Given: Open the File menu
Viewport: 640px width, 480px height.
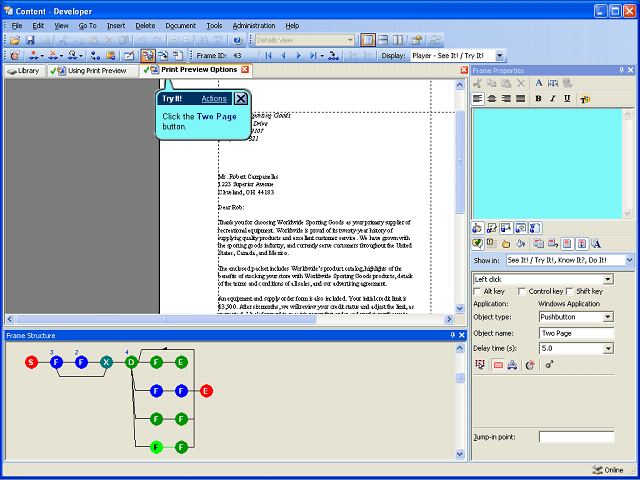Looking at the screenshot, I should (x=17, y=26).
